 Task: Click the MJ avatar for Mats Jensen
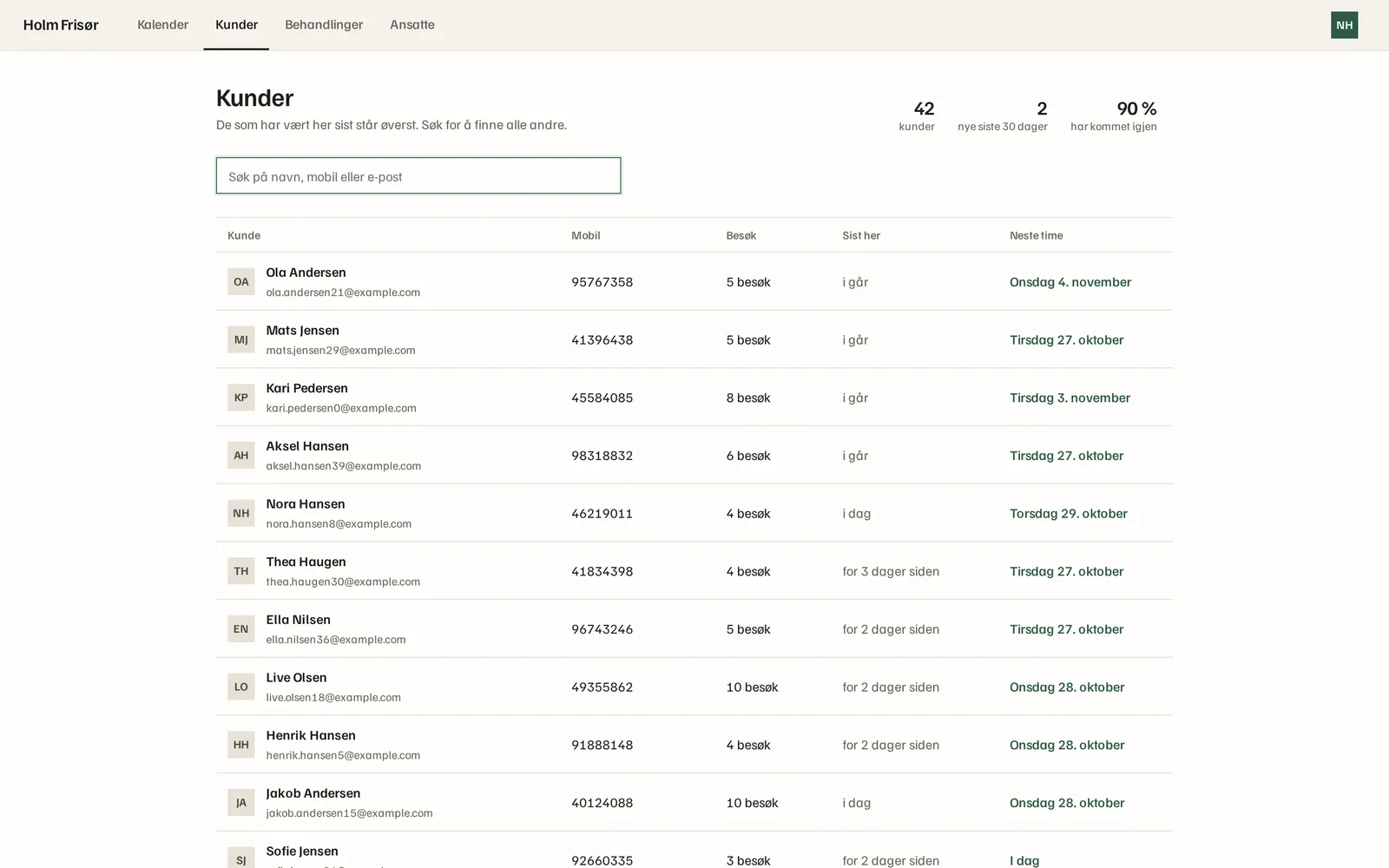pos(241,339)
